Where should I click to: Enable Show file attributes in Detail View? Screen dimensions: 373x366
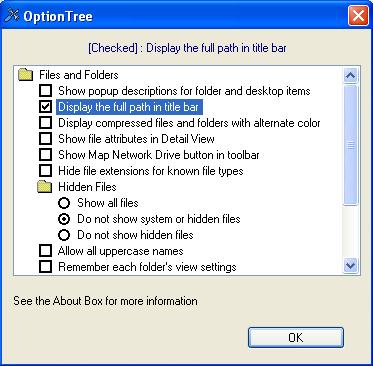[x=45, y=139]
